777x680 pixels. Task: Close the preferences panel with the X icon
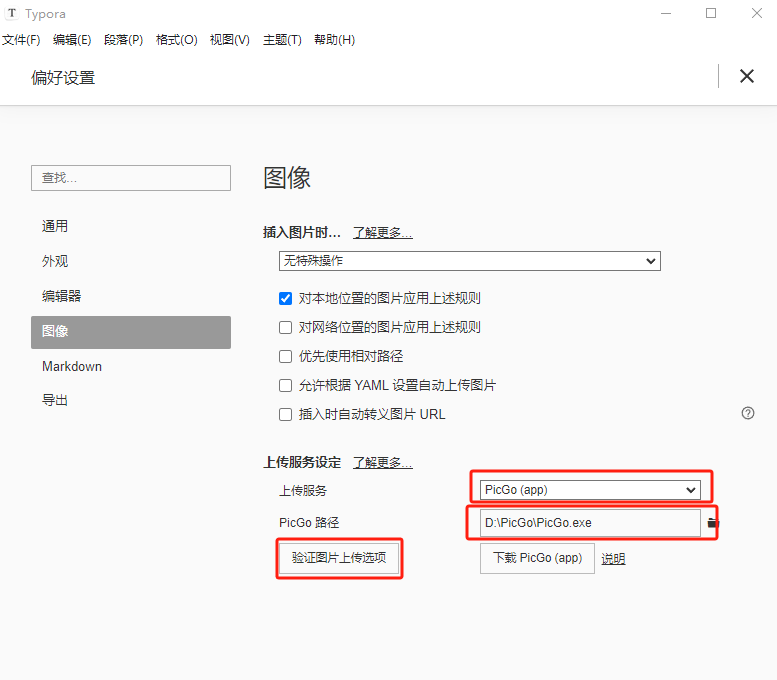pos(747,76)
